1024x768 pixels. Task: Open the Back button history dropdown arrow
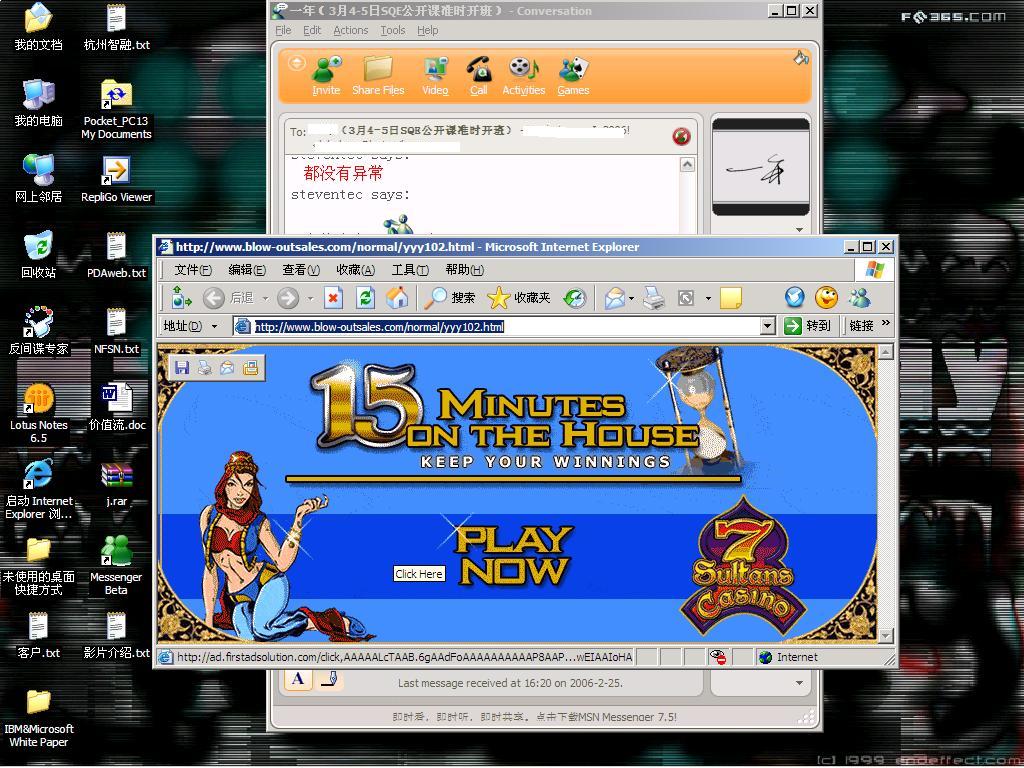[265, 299]
